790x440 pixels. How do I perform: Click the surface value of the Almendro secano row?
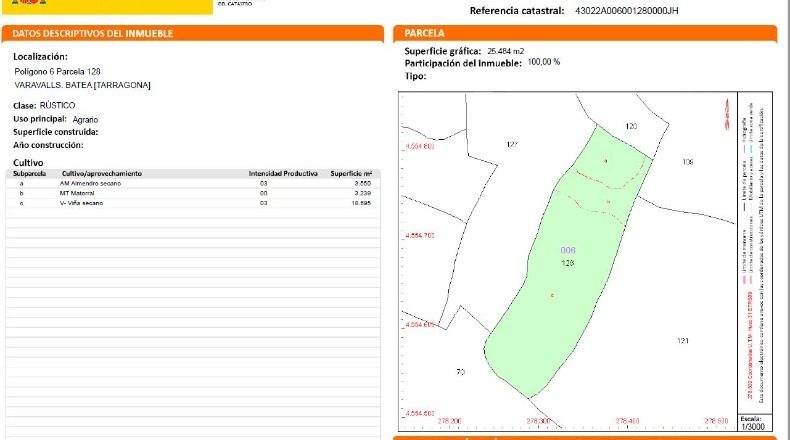point(363,183)
